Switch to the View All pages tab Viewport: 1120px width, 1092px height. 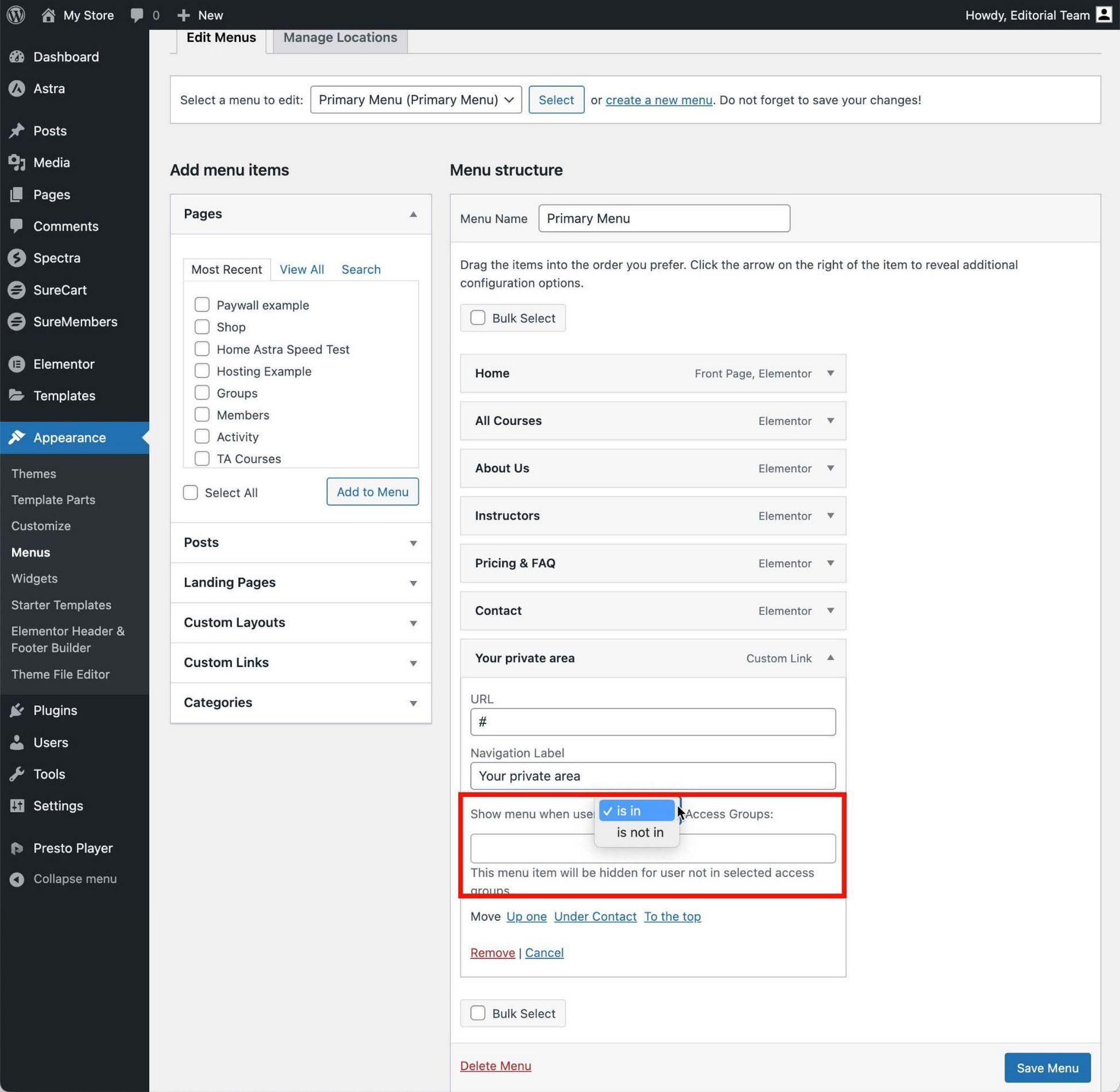tap(302, 269)
